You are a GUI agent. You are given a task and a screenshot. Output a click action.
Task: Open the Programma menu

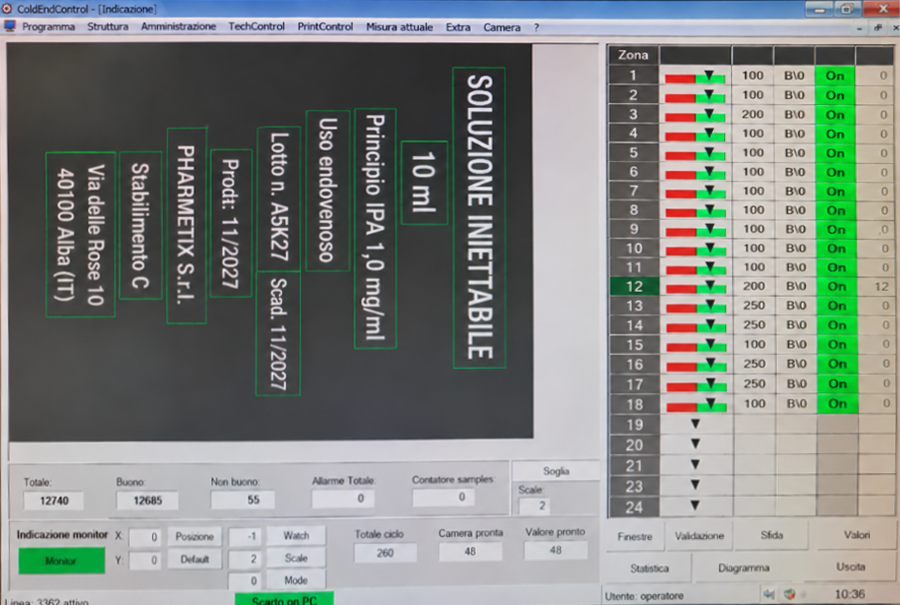coord(49,27)
